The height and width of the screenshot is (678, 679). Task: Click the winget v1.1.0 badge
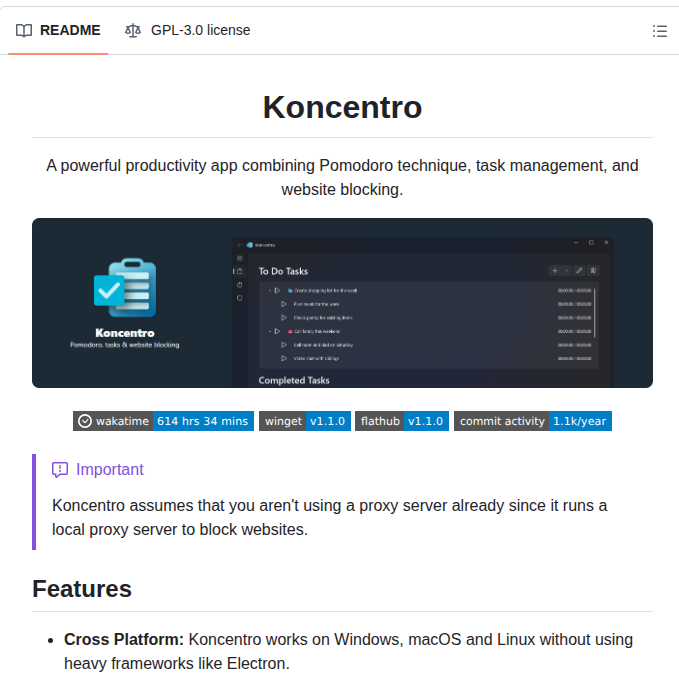[x=304, y=421]
